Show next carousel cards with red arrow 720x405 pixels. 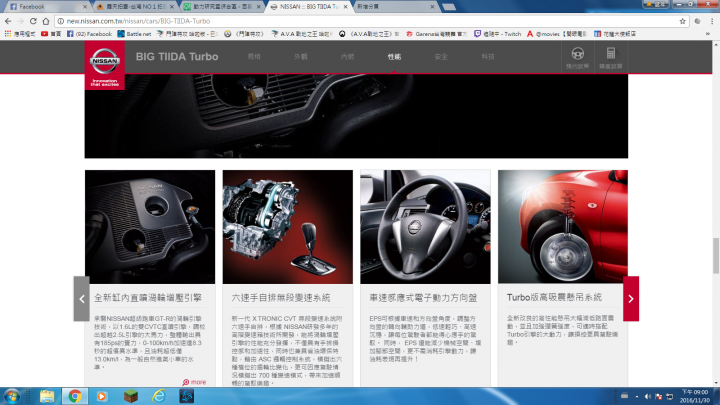(631, 299)
